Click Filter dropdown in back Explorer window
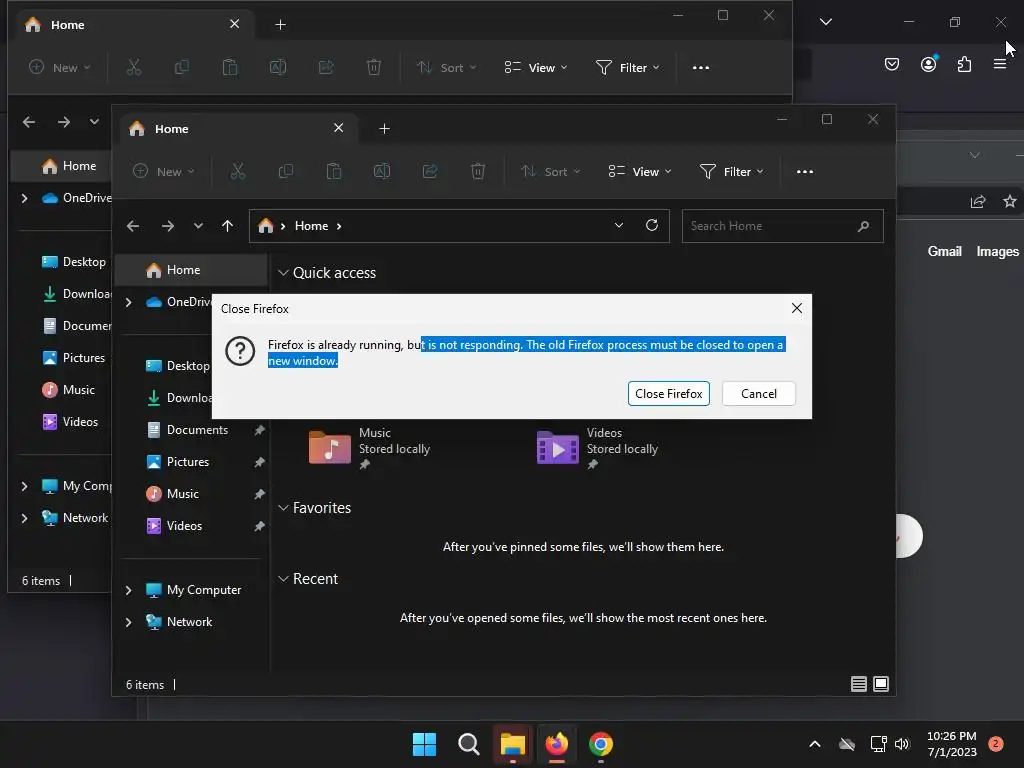This screenshot has height=768, width=1024. 628,67
